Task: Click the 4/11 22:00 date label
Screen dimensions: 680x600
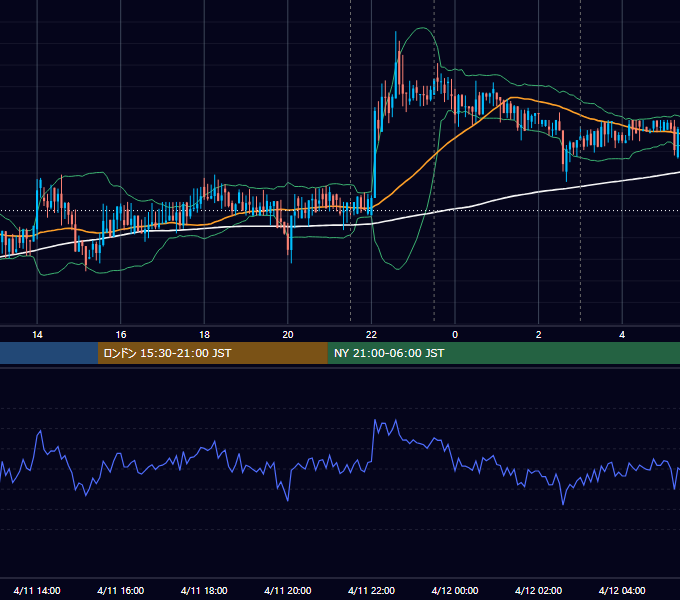Action: tap(371, 590)
